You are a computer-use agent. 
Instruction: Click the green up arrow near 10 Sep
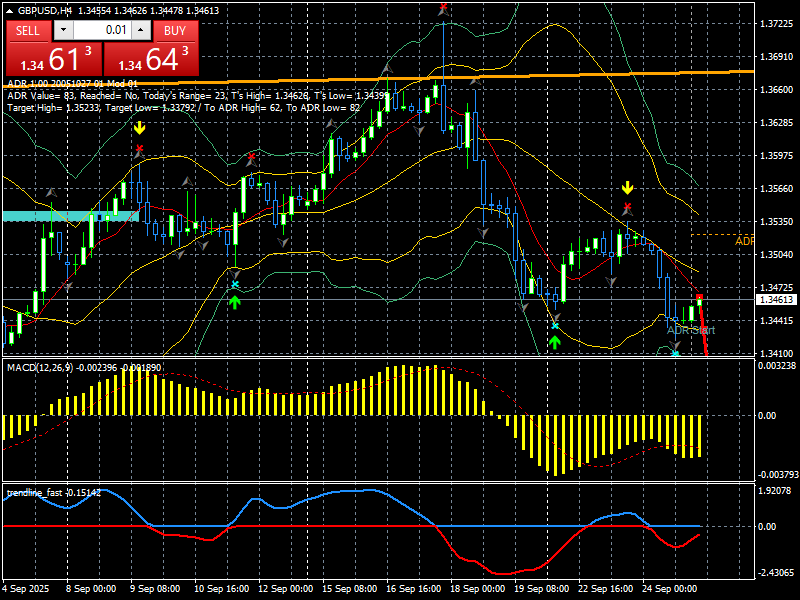click(234, 303)
